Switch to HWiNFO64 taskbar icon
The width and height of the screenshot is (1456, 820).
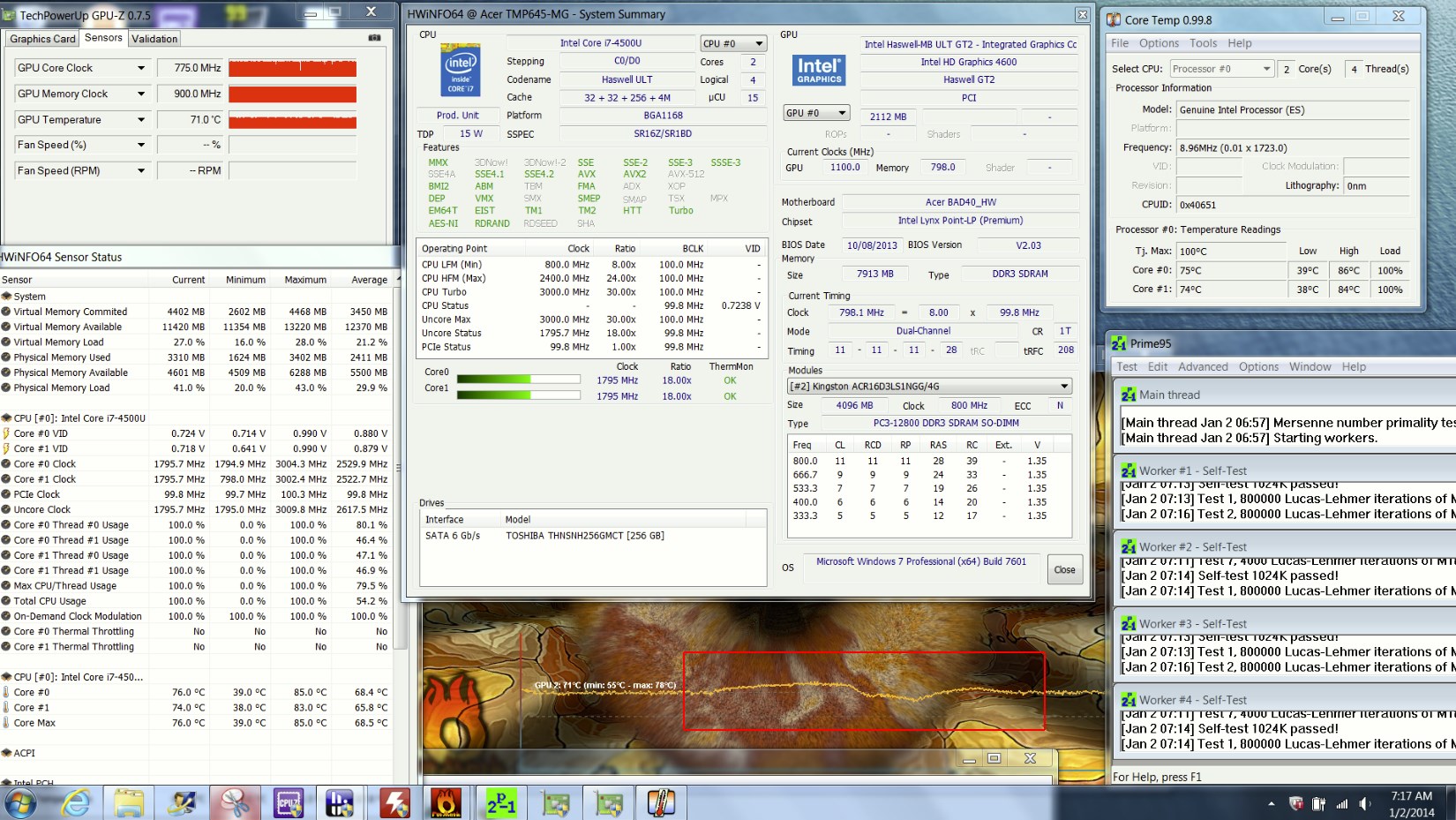click(x=341, y=802)
